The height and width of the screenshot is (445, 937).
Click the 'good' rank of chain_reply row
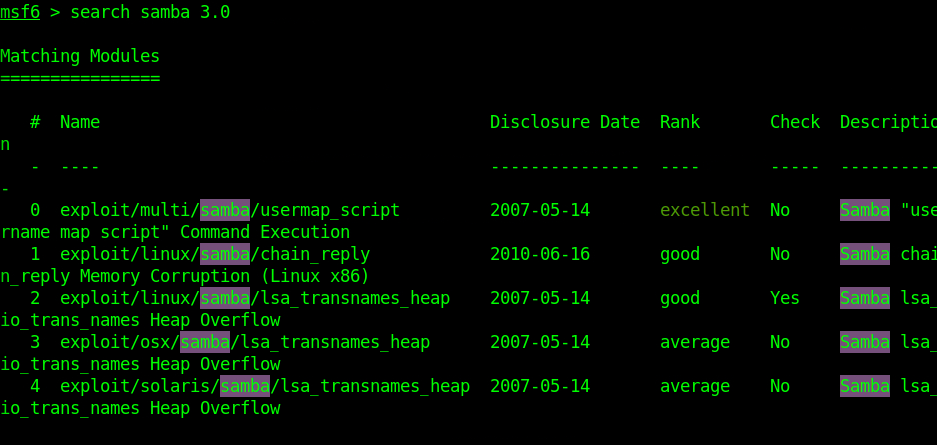[x=680, y=254]
